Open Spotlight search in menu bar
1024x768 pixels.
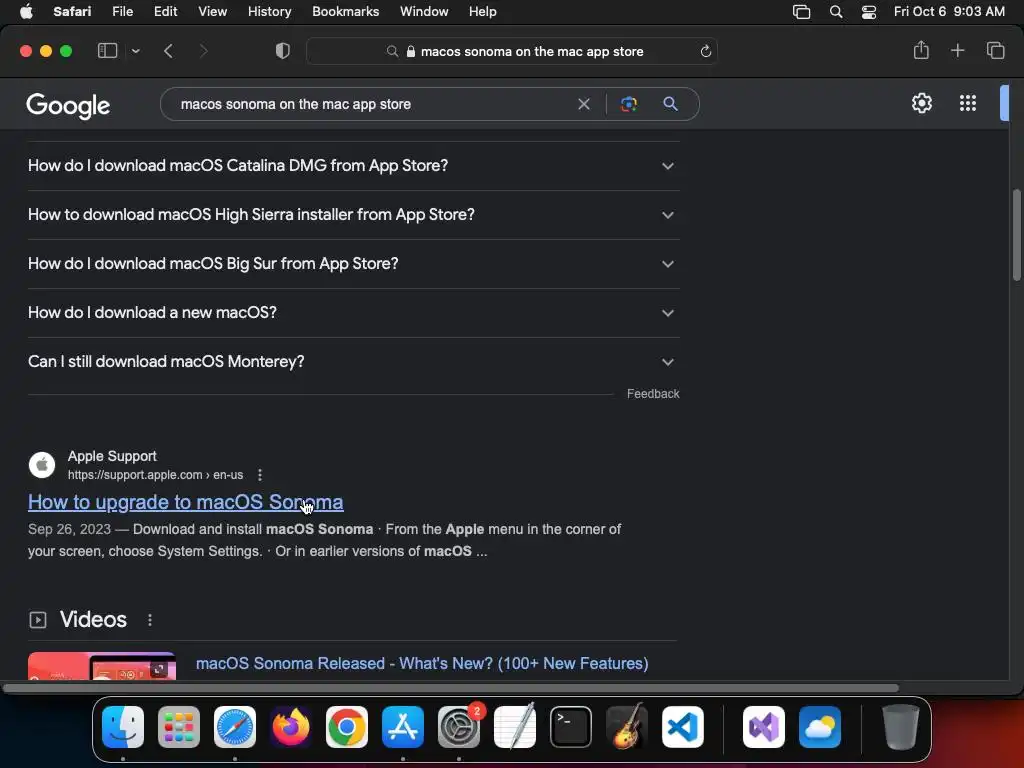point(835,12)
